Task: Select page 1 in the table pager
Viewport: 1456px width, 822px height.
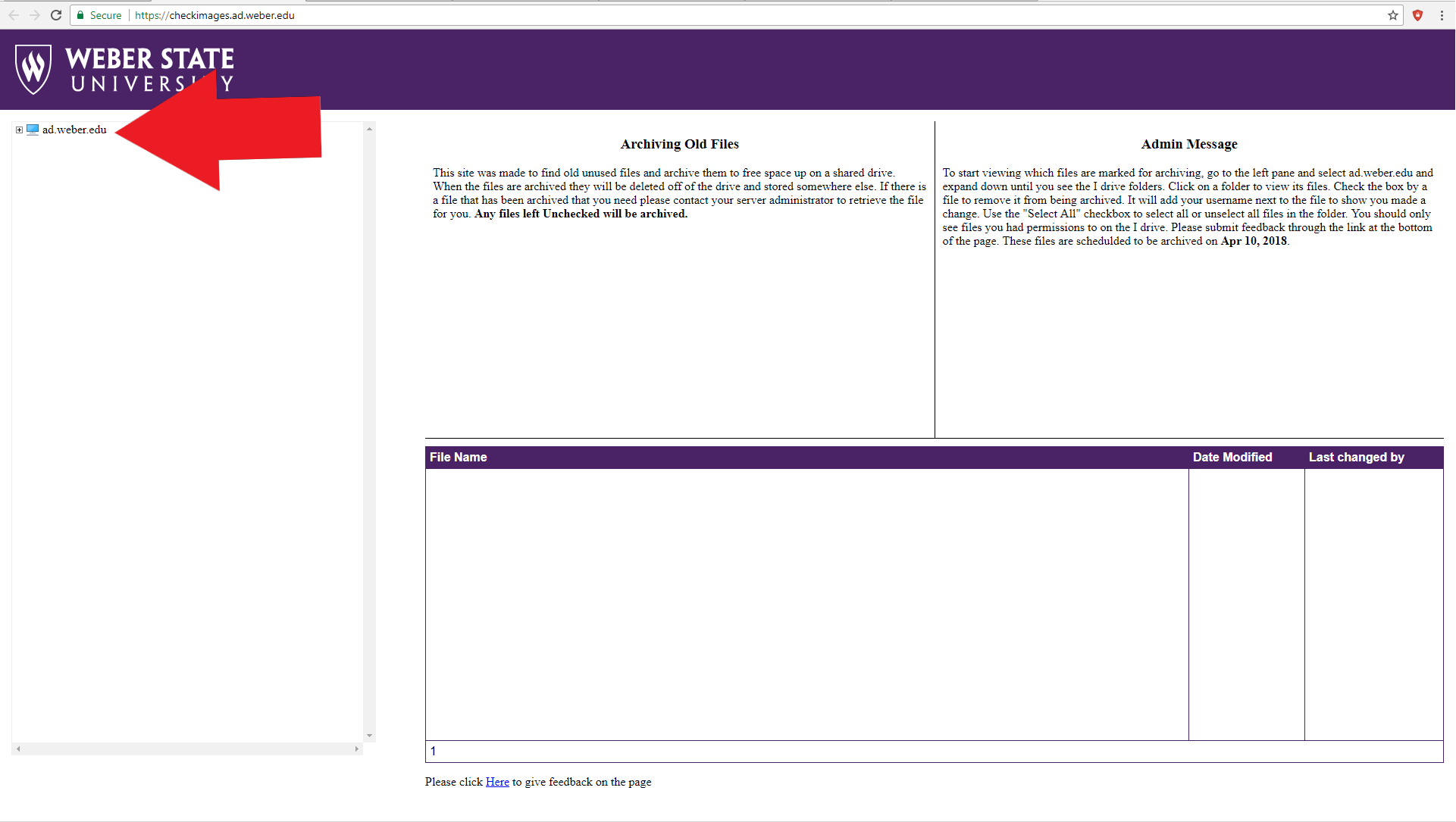Action: point(433,751)
